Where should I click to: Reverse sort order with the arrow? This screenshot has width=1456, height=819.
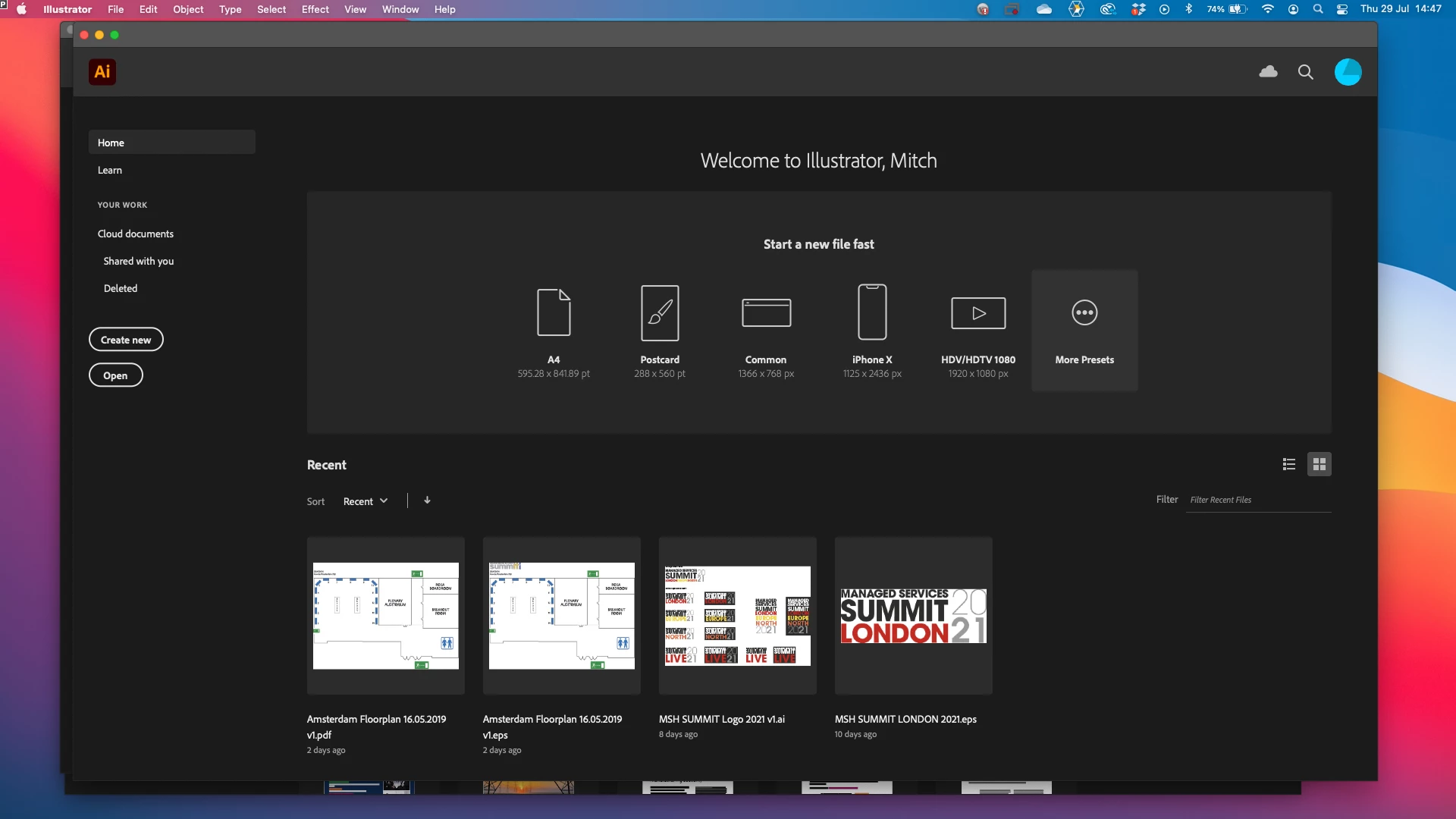[x=427, y=500]
